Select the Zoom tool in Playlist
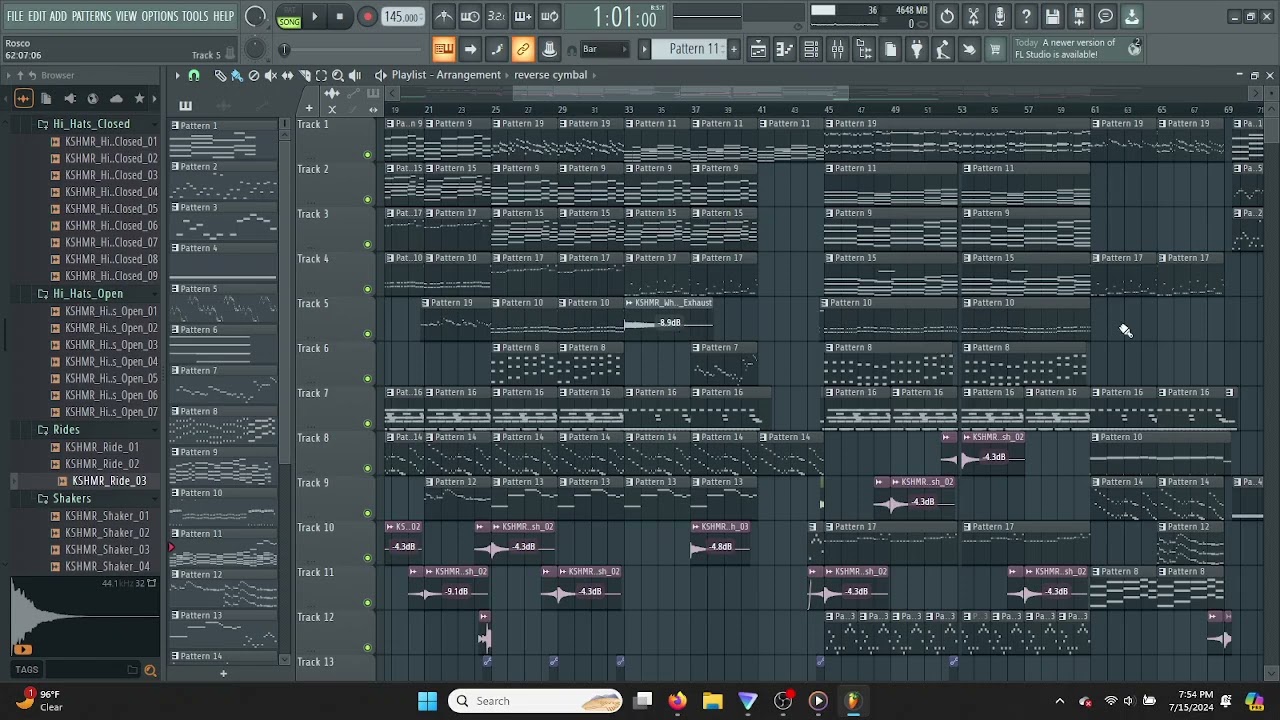Viewport: 1280px width, 720px height. 338,75
